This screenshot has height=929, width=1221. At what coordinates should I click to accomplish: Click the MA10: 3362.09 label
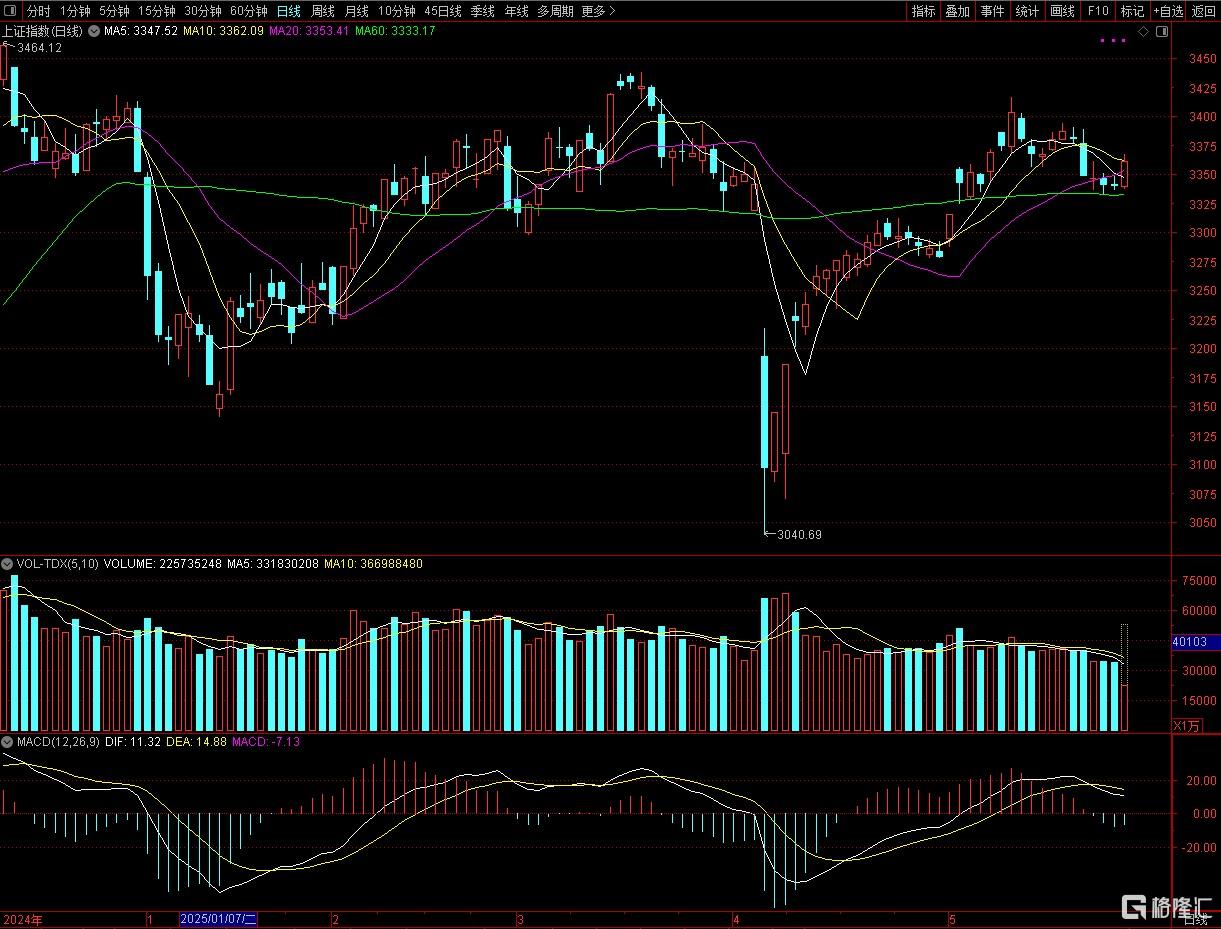coord(223,31)
